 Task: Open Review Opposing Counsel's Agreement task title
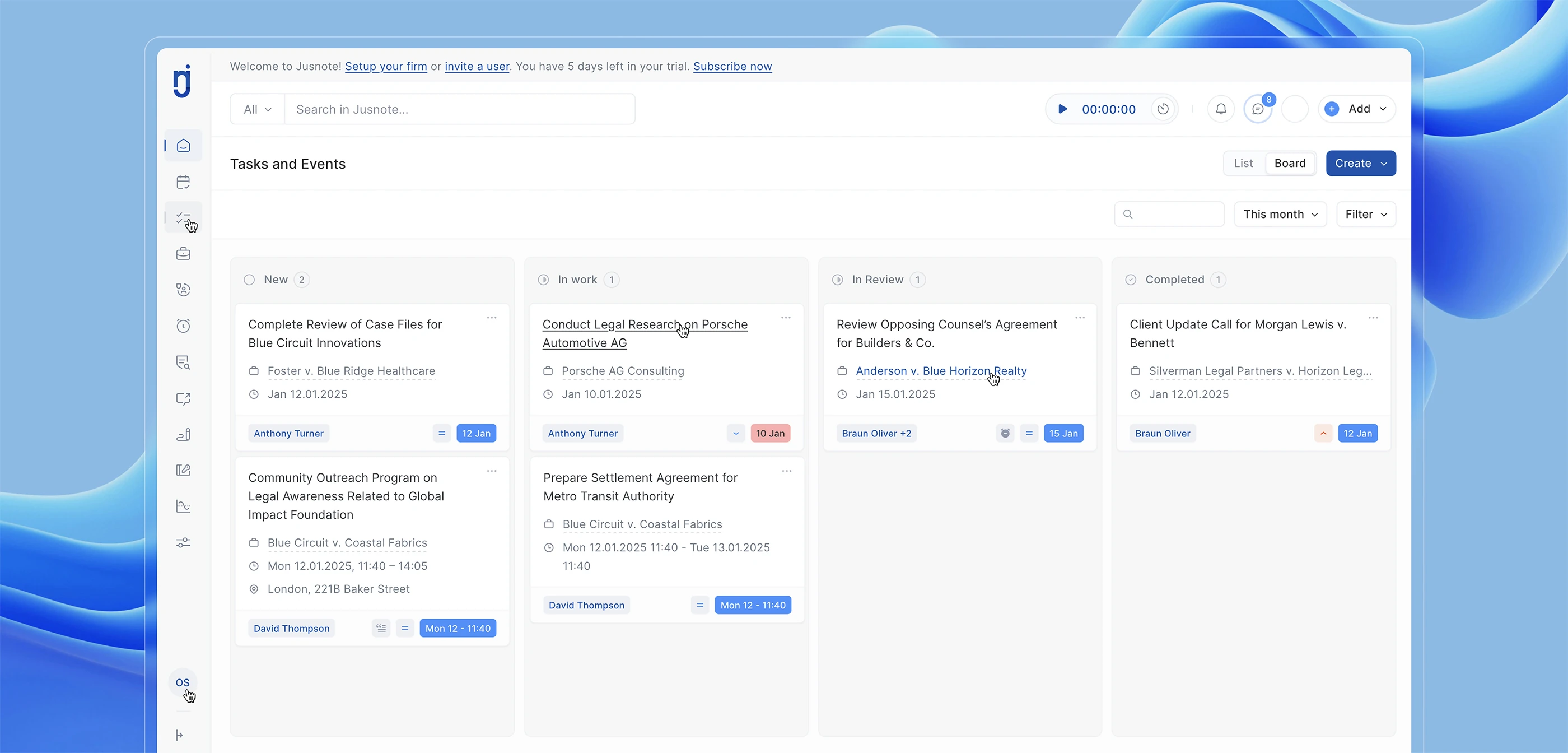tap(946, 333)
